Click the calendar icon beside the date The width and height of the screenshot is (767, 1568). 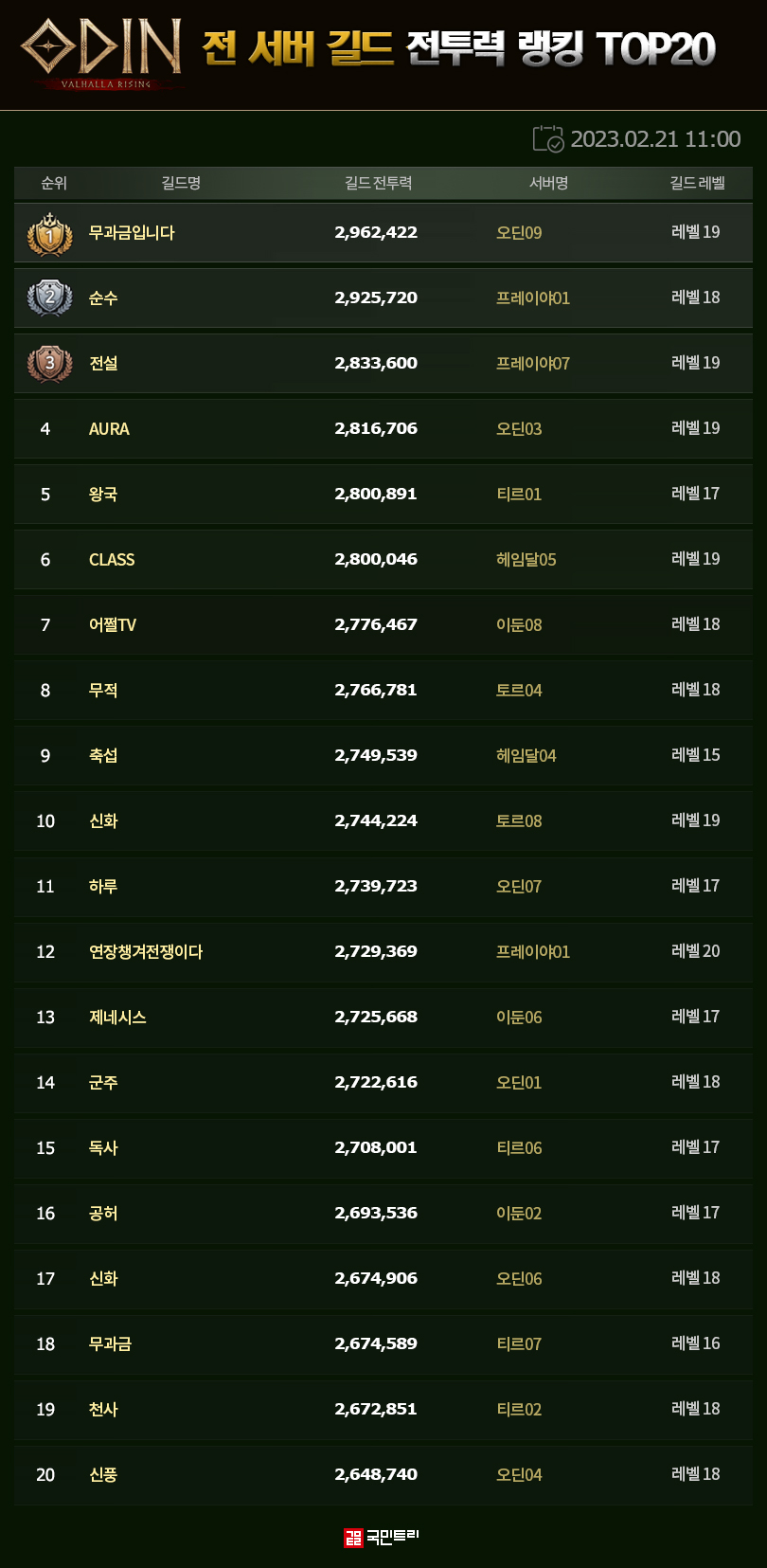pyautogui.click(x=547, y=139)
